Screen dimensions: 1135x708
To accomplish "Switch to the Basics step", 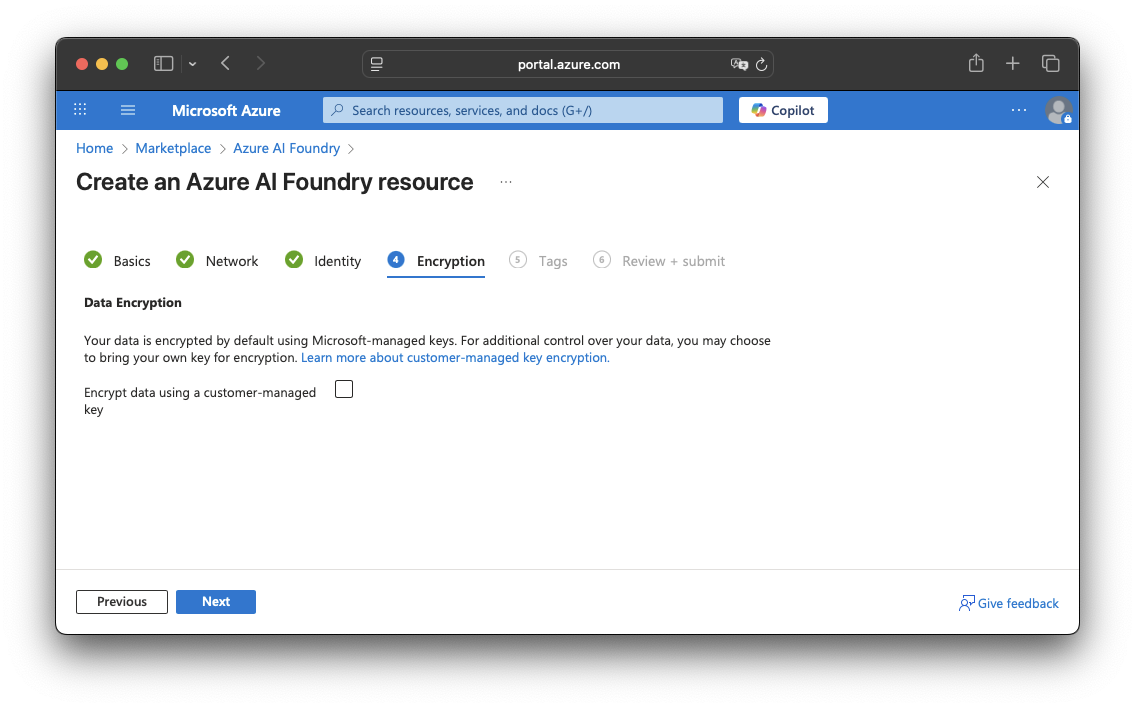I will coord(117,261).
